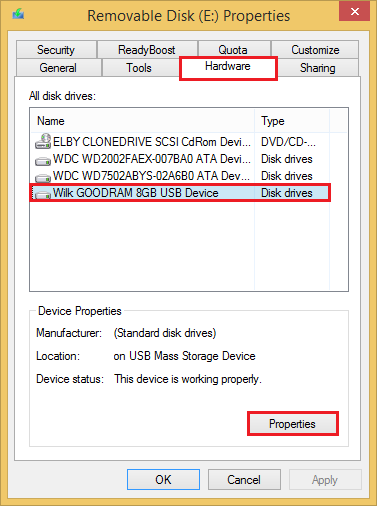Click the 'Manufacturer:' label

(x=69, y=333)
